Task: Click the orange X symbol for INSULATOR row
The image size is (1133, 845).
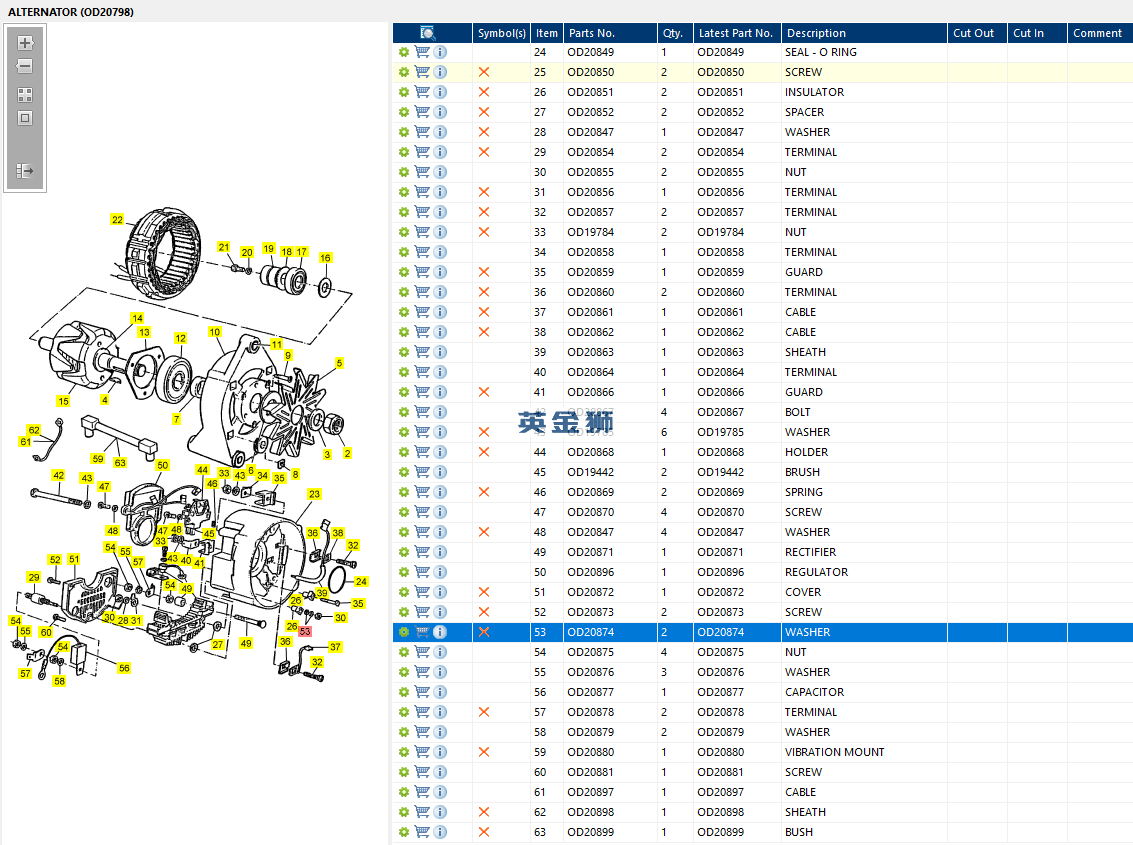Action: 484,92
